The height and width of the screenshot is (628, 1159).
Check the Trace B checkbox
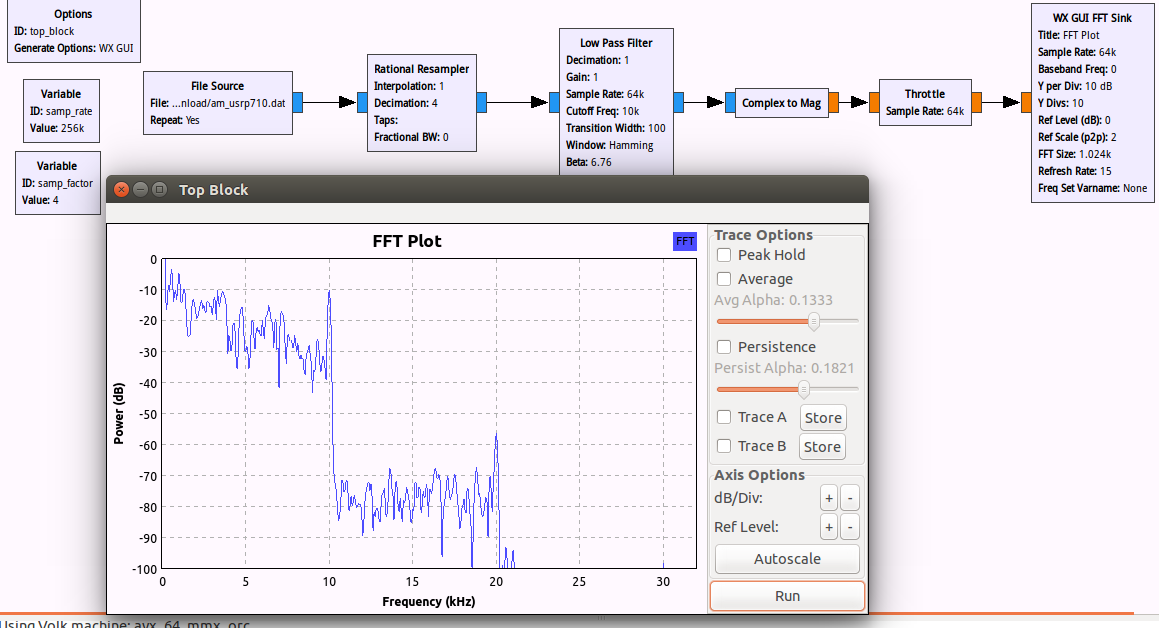pos(724,446)
